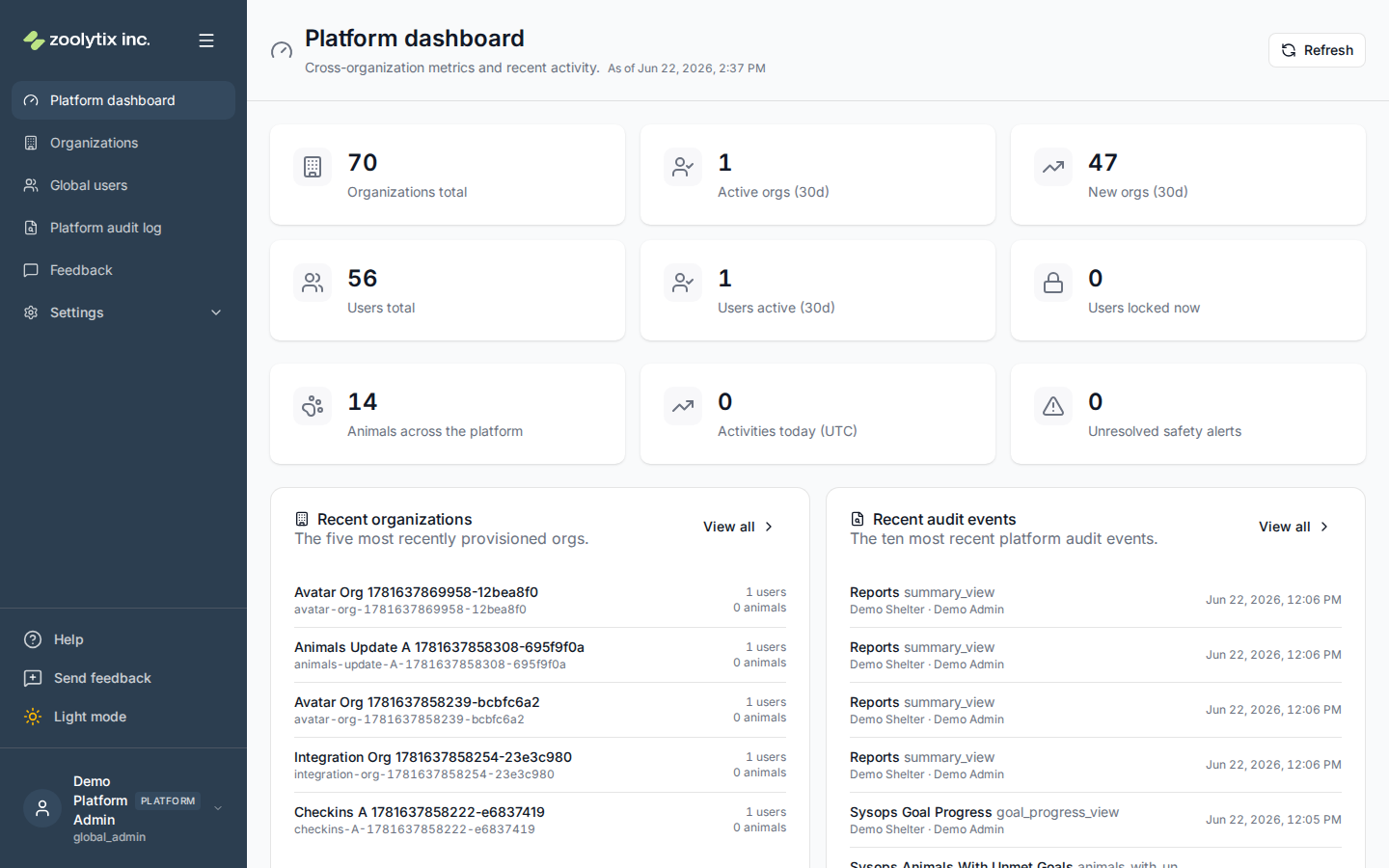
Task: Click the user-check icon on Active orgs card
Action: [683, 167]
